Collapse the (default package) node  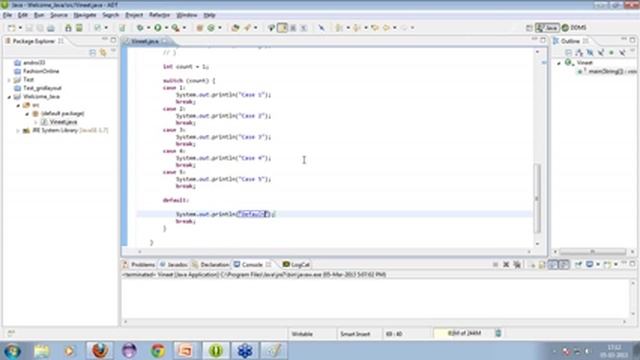(27, 114)
